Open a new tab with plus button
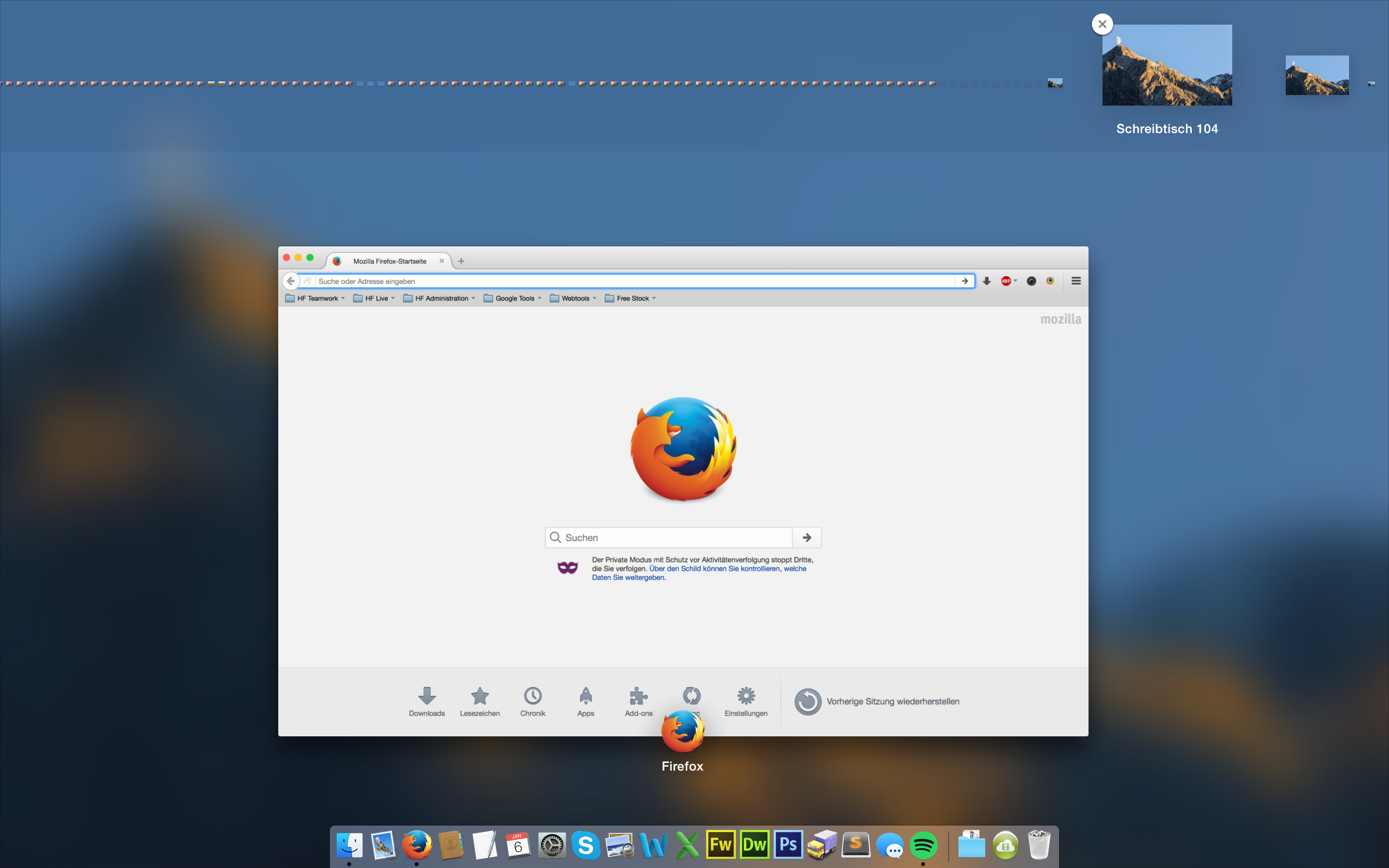Viewport: 1389px width, 868px height. point(461,261)
